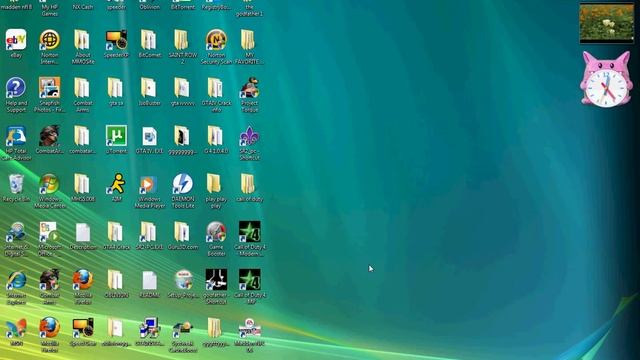Launch the Microsoft Office shortcut

click(x=49, y=232)
